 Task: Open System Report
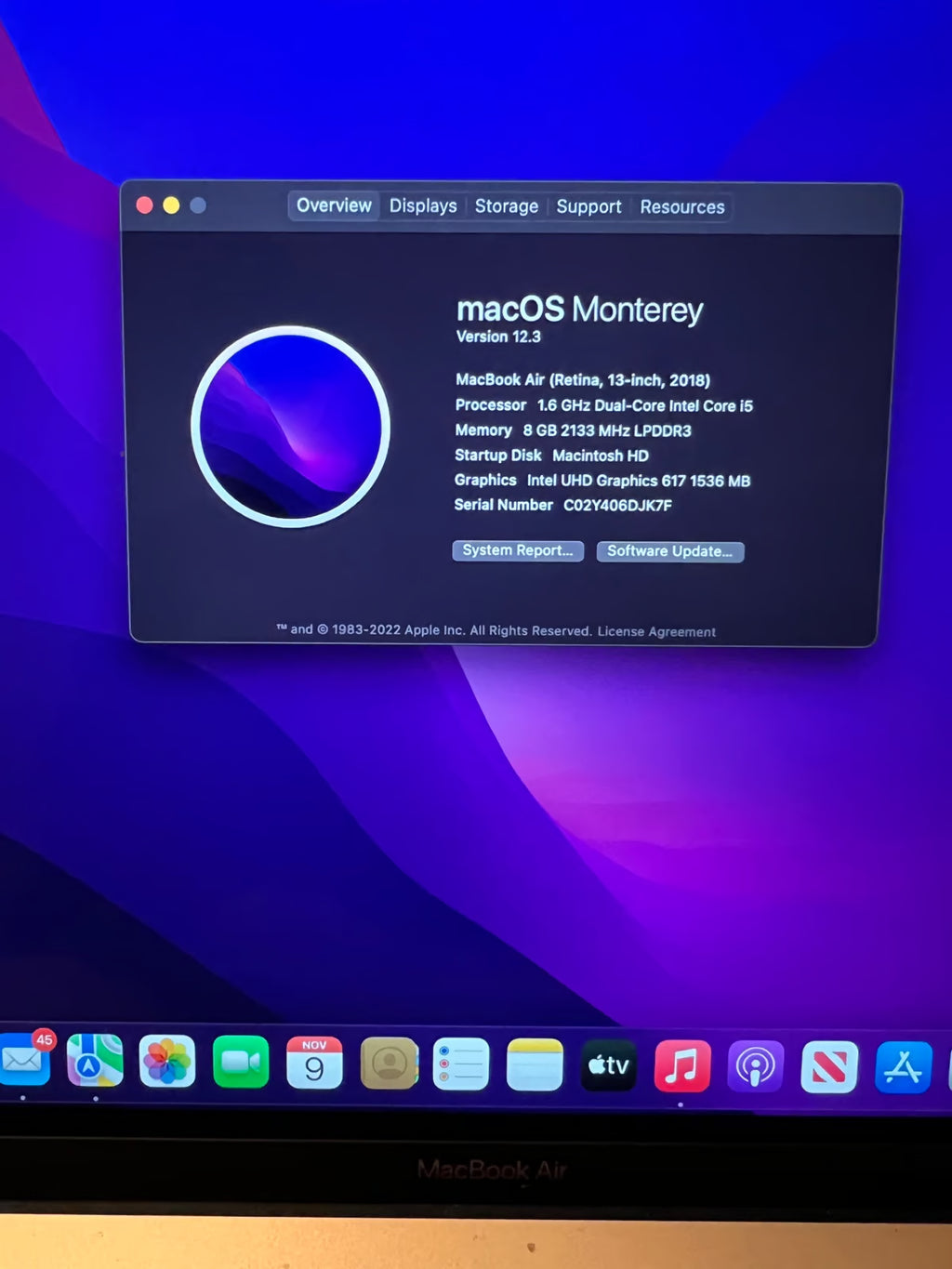(517, 550)
